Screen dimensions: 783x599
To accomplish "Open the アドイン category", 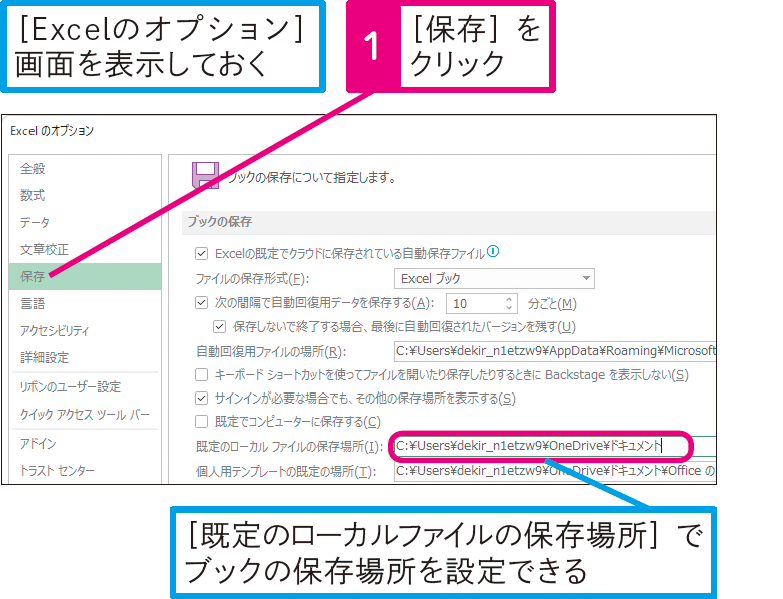I will click(38, 443).
